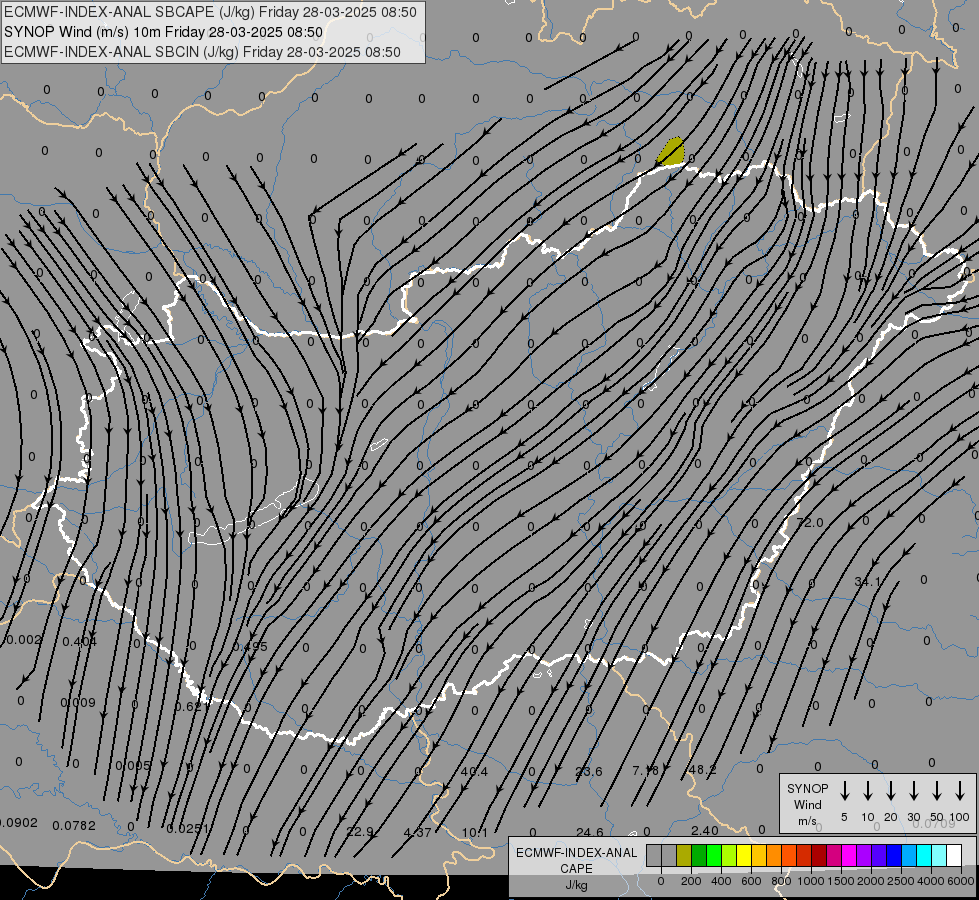Image resolution: width=979 pixels, height=900 pixels.
Task: Click the 30 m/s wind arrow in legend
Action: pyautogui.click(x=913, y=791)
